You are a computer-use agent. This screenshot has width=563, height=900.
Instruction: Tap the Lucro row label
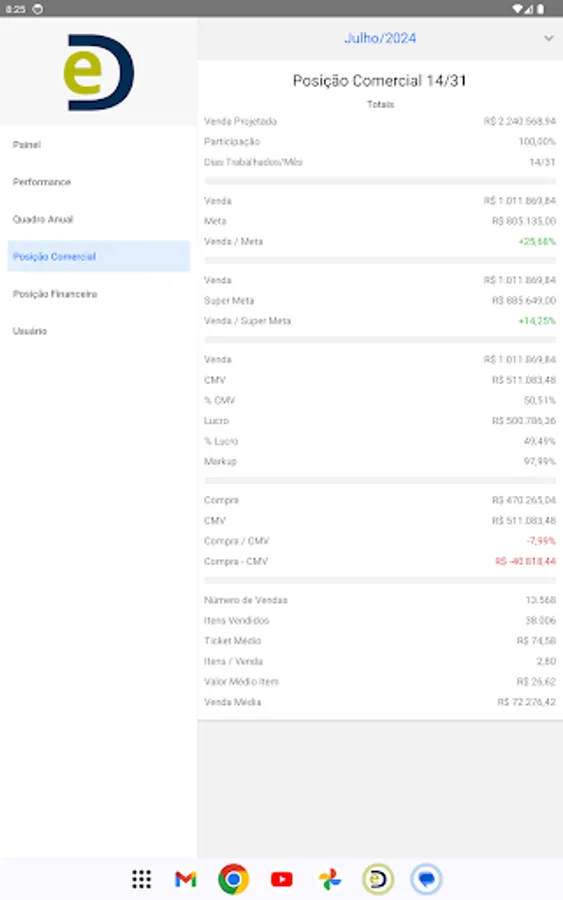pyautogui.click(x=216, y=421)
